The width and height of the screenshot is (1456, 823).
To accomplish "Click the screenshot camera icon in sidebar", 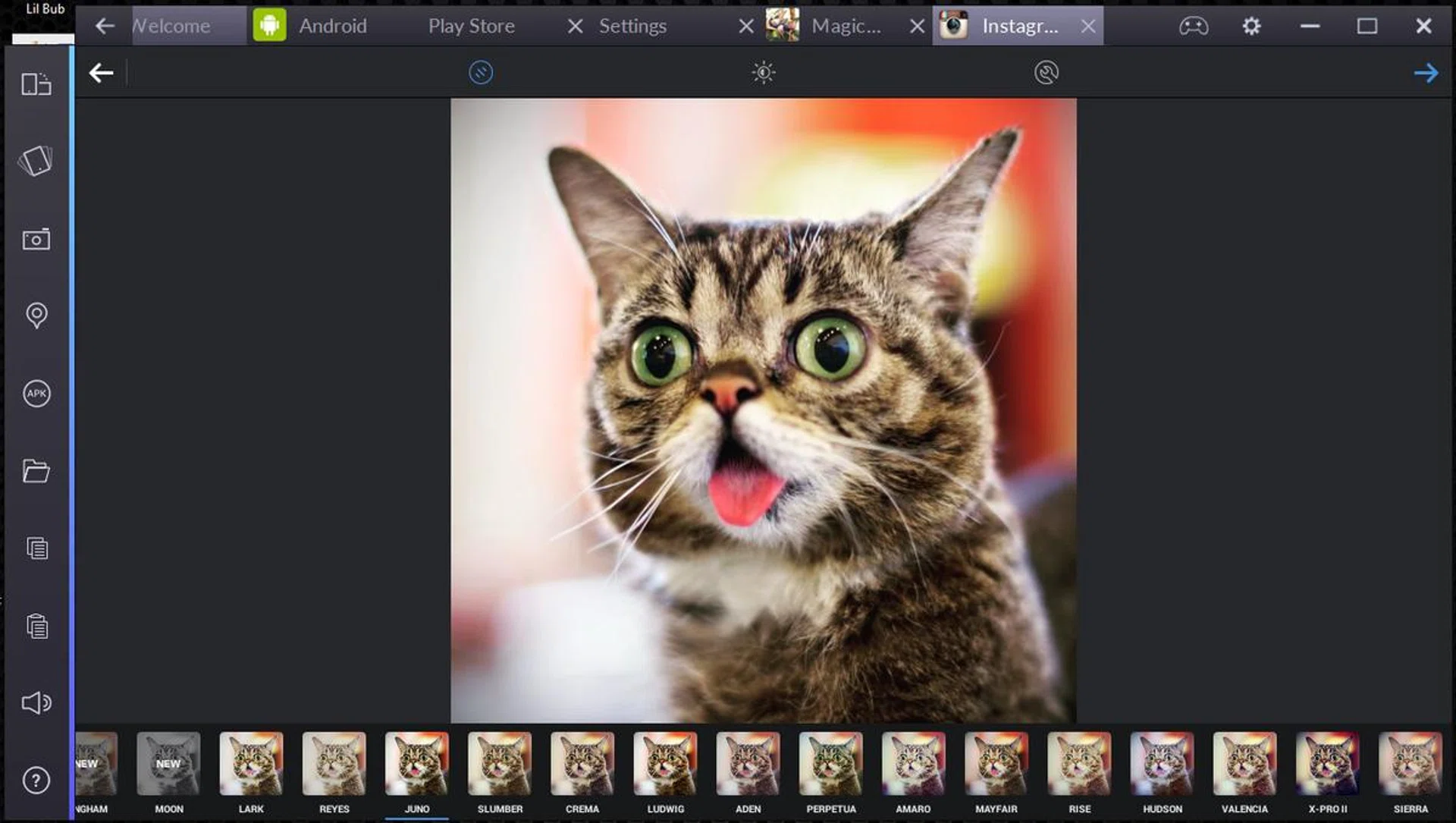I will [x=36, y=240].
